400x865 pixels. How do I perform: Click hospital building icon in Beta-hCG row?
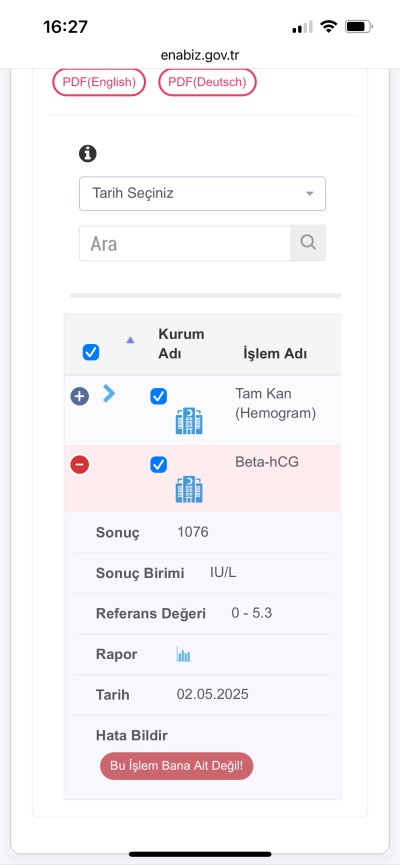(x=189, y=489)
